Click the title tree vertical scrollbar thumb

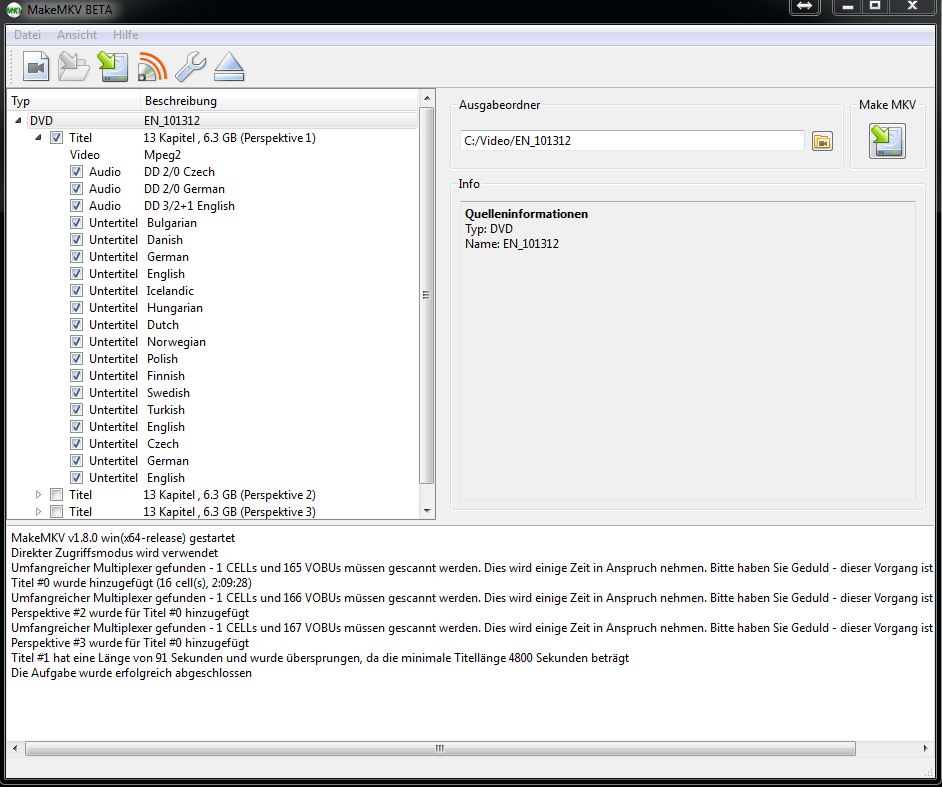[x=427, y=295]
